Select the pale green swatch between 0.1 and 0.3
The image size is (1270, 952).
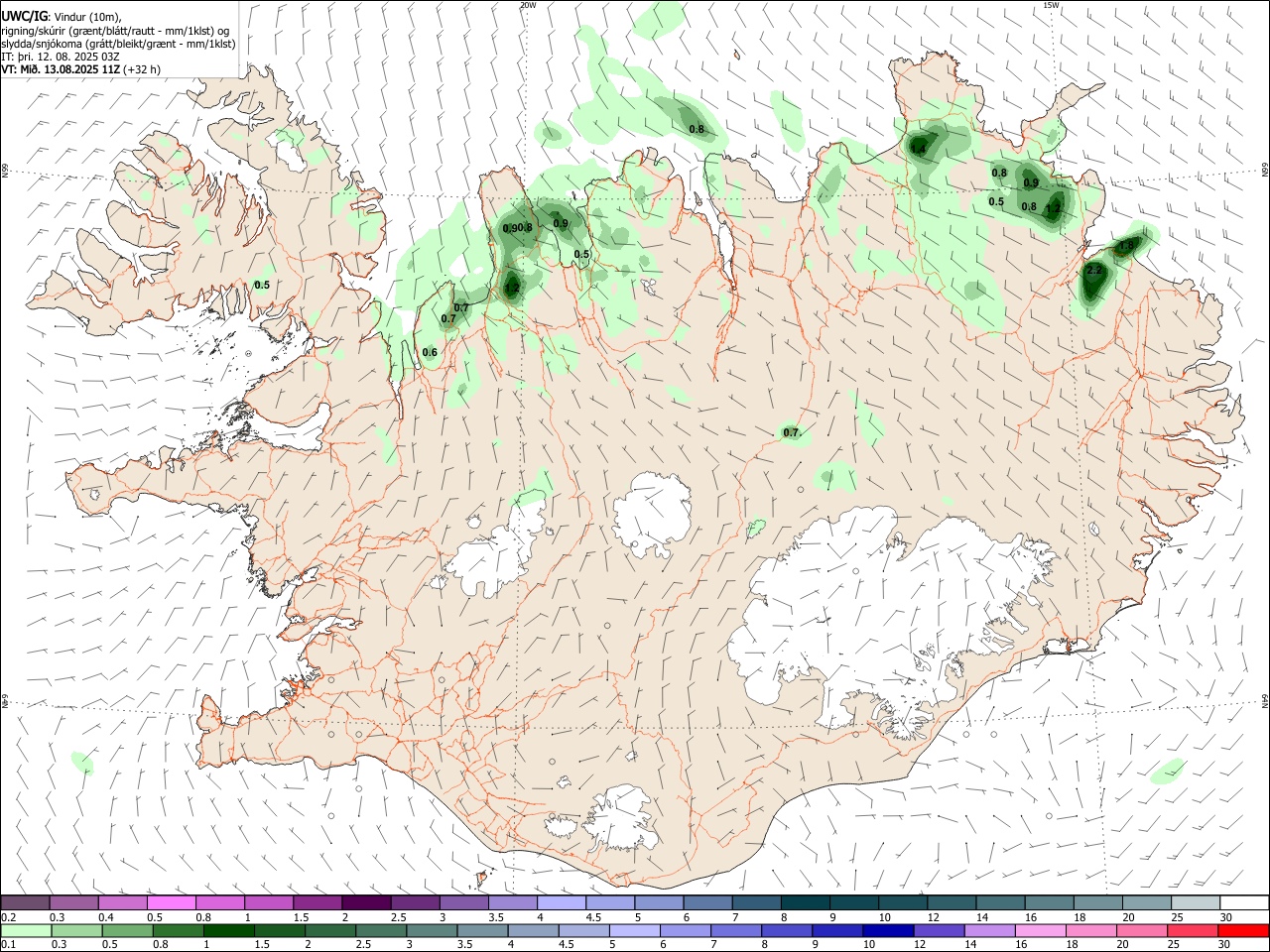click(26, 930)
